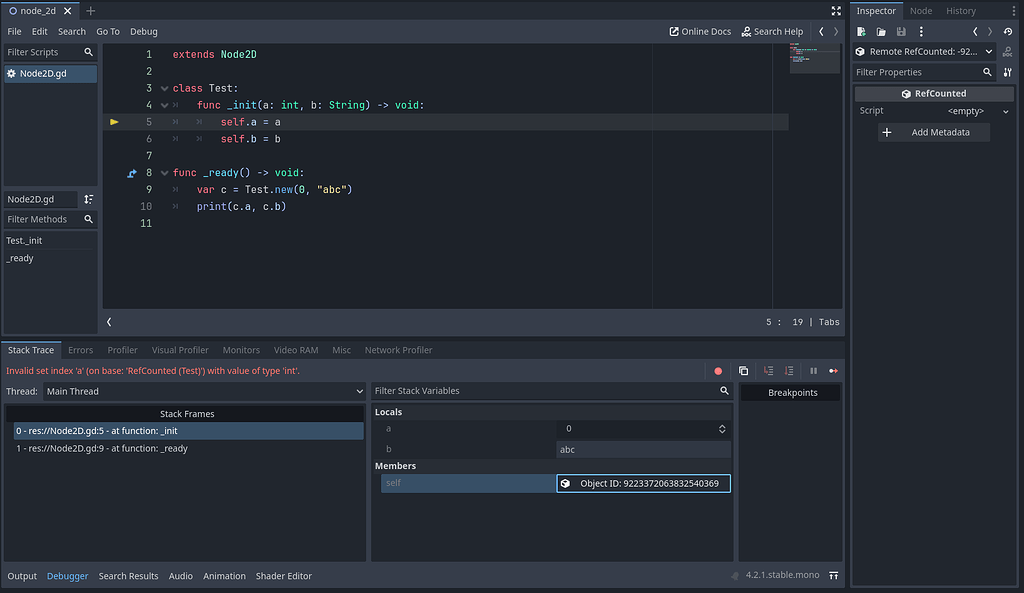Click the method sort icon beside Node2D.gd

pyautogui.click(x=88, y=199)
